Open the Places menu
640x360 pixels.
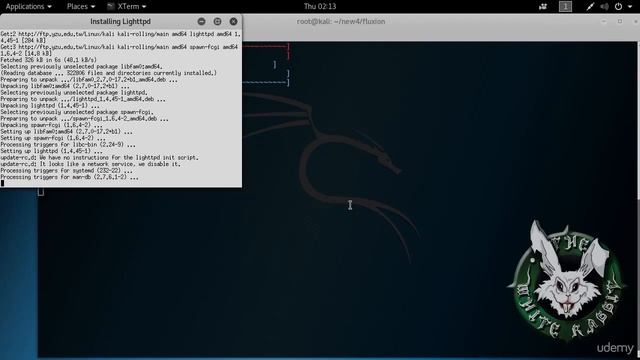[81, 6]
